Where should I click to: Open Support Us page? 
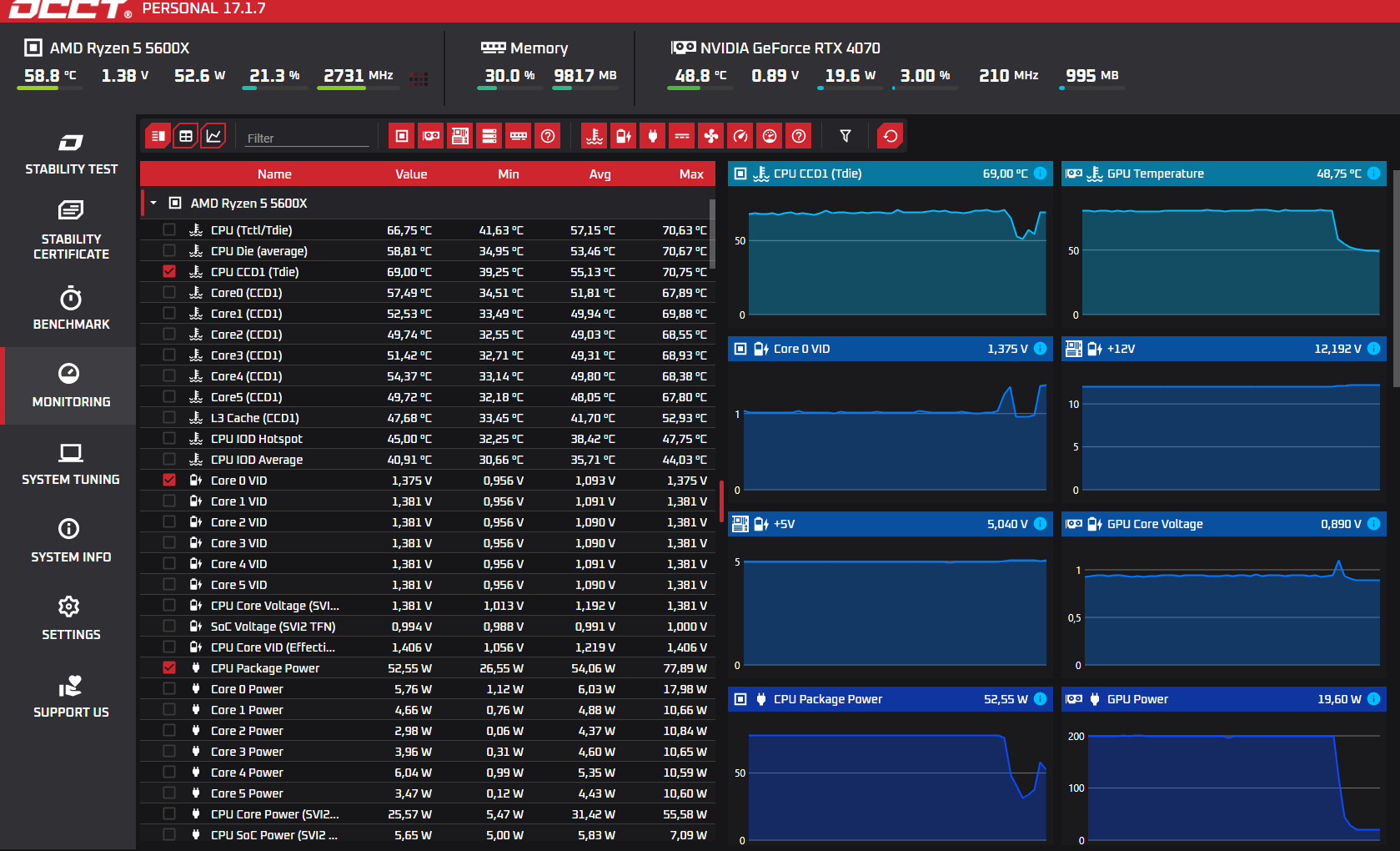pyautogui.click(x=71, y=697)
